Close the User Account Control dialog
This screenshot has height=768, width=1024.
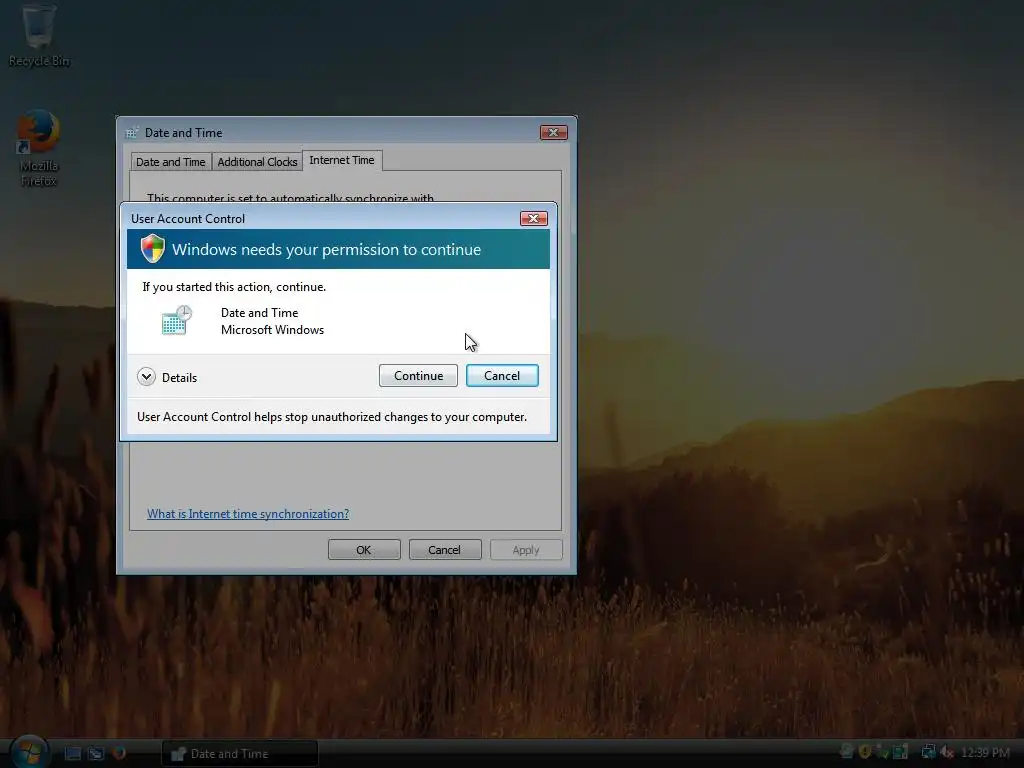(534, 218)
